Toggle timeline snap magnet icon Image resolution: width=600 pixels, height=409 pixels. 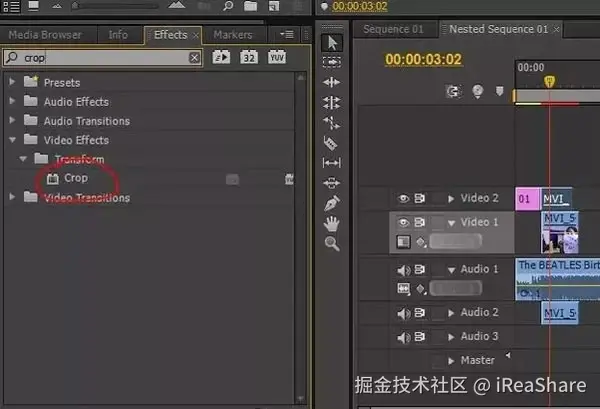(x=453, y=91)
